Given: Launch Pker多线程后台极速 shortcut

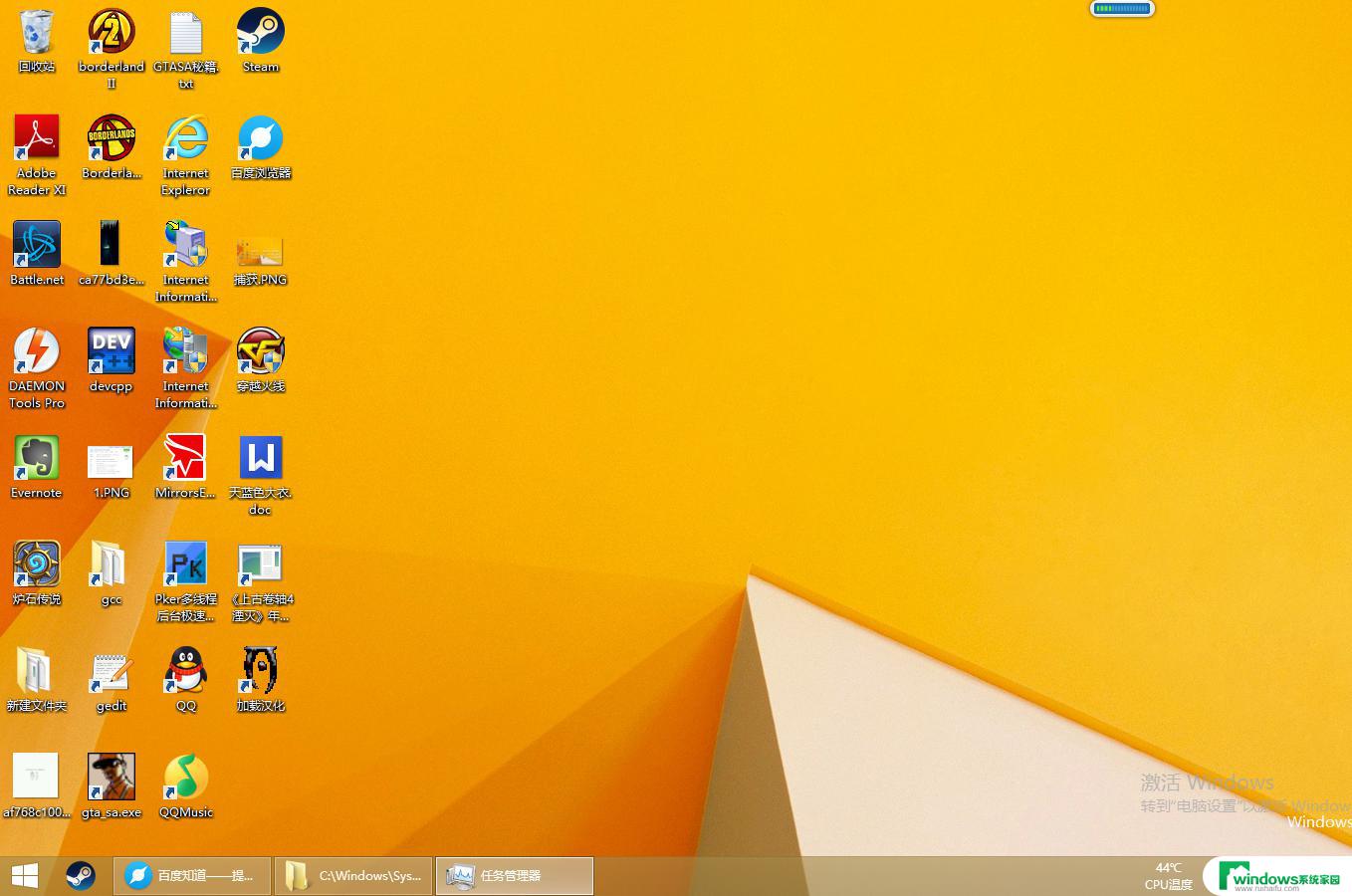Looking at the screenshot, I should [186, 581].
